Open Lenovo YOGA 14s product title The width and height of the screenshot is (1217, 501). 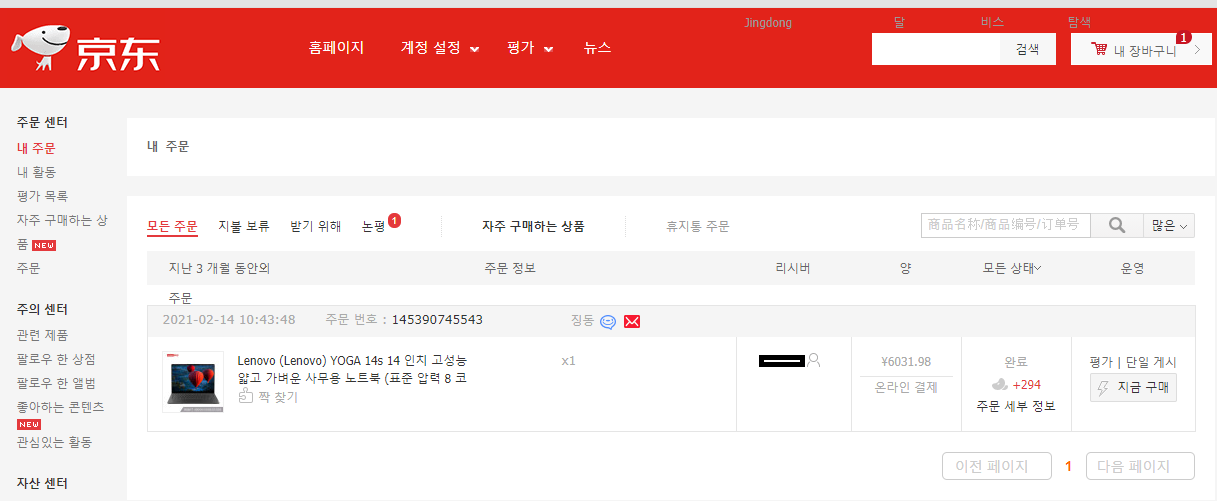[352, 369]
